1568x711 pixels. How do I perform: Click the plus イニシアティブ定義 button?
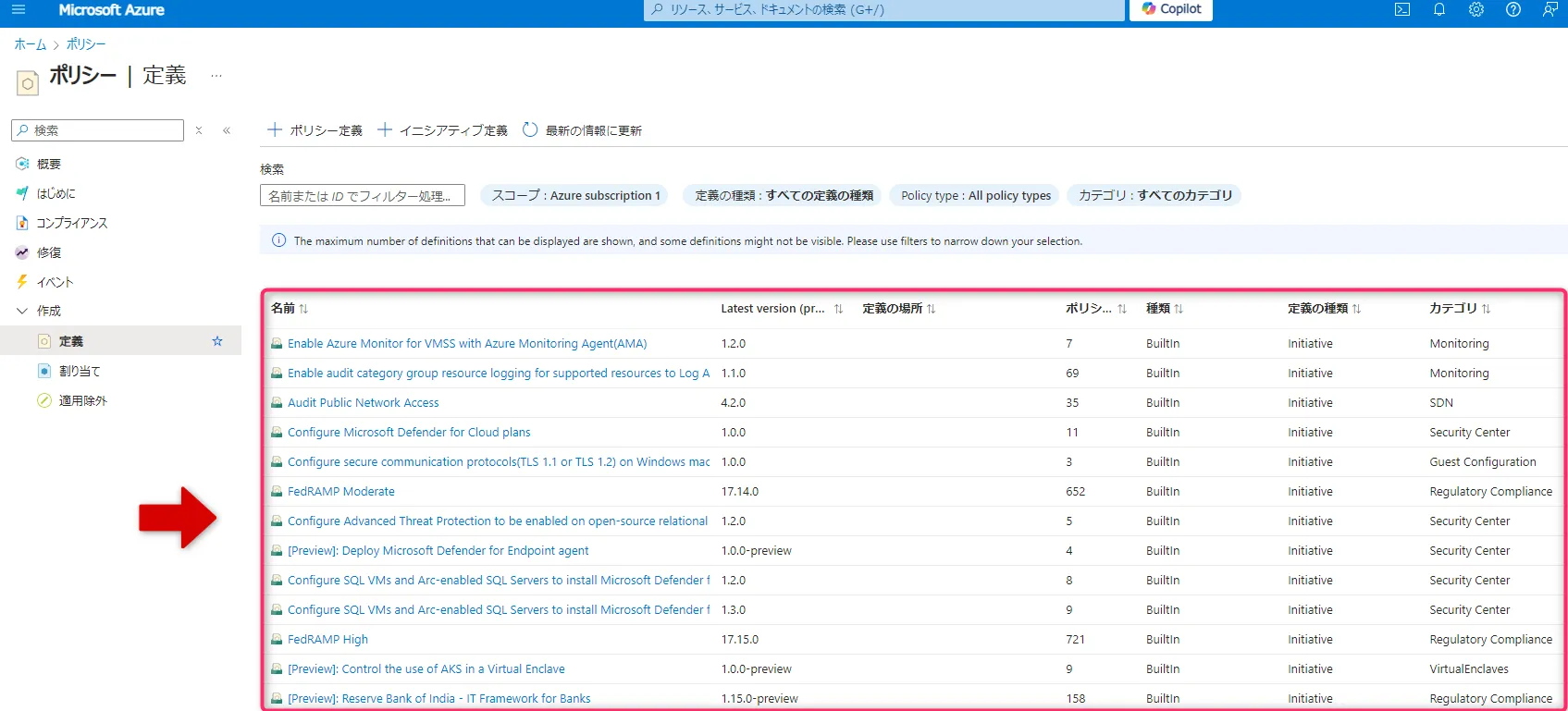[442, 130]
